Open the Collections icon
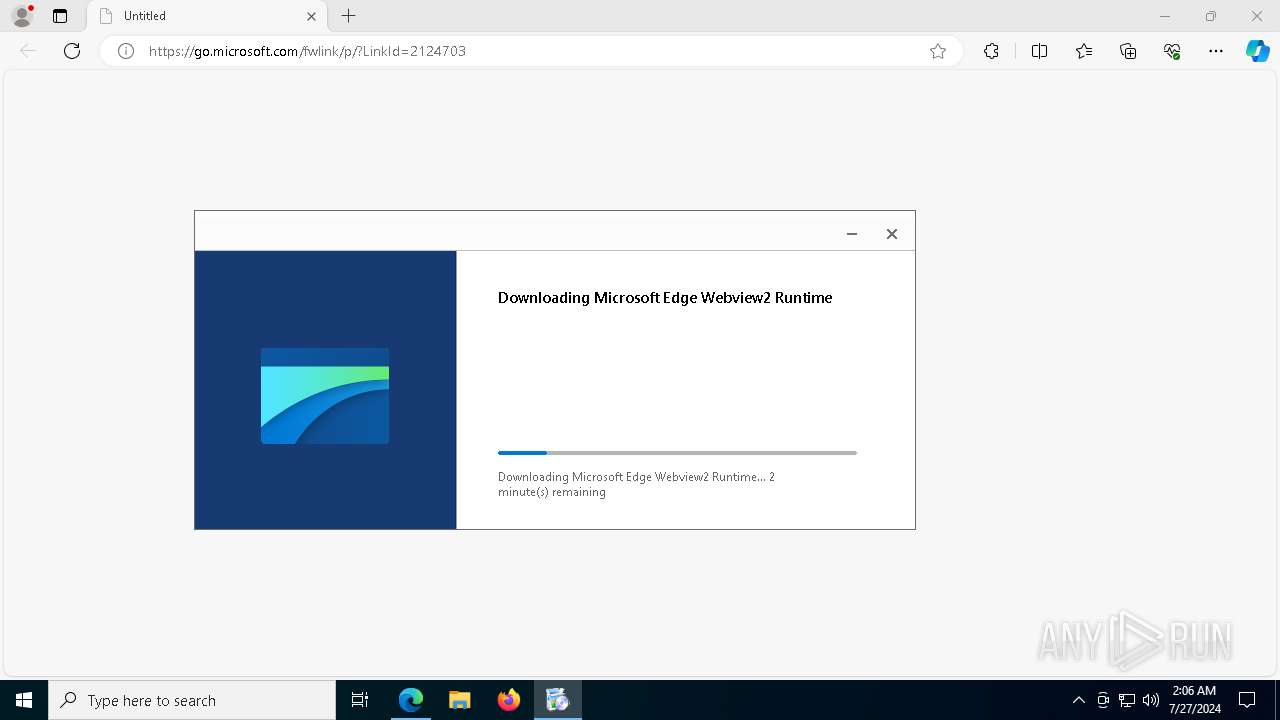The width and height of the screenshot is (1280, 720). click(1128, 51)
